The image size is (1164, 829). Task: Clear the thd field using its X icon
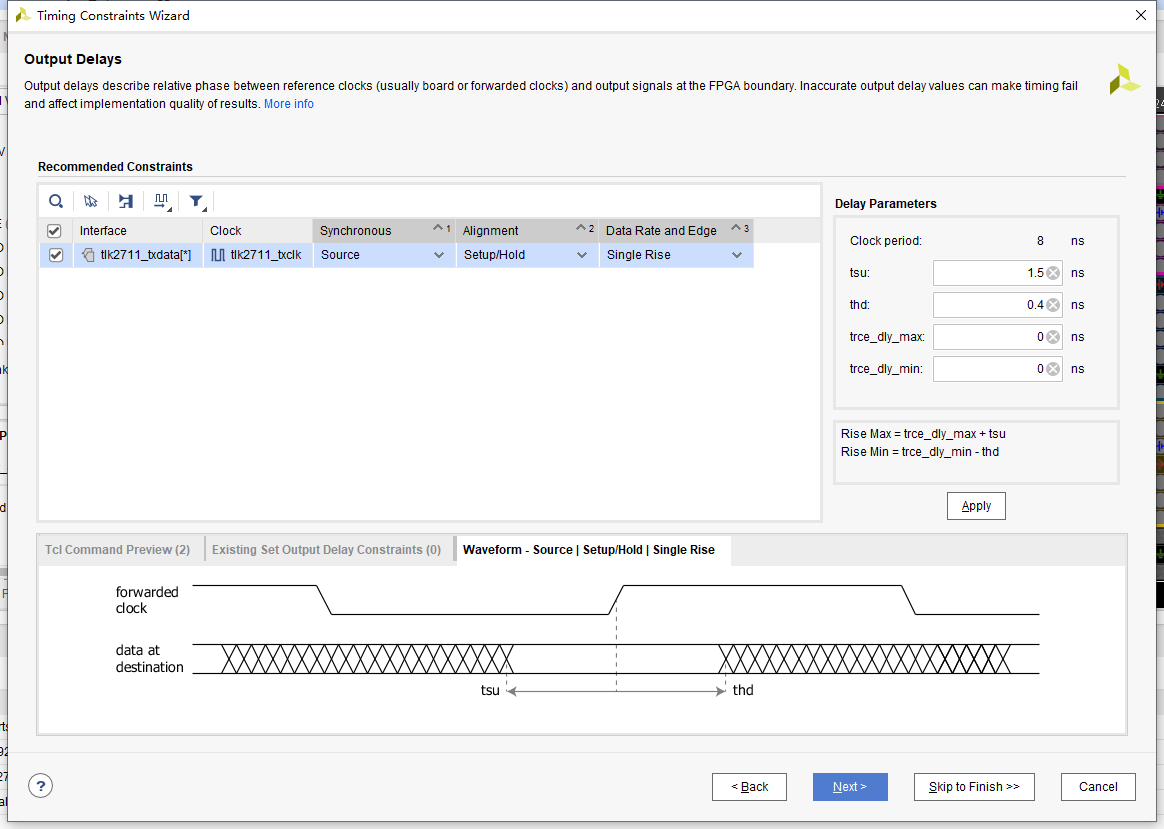[x=1053, y=305]
